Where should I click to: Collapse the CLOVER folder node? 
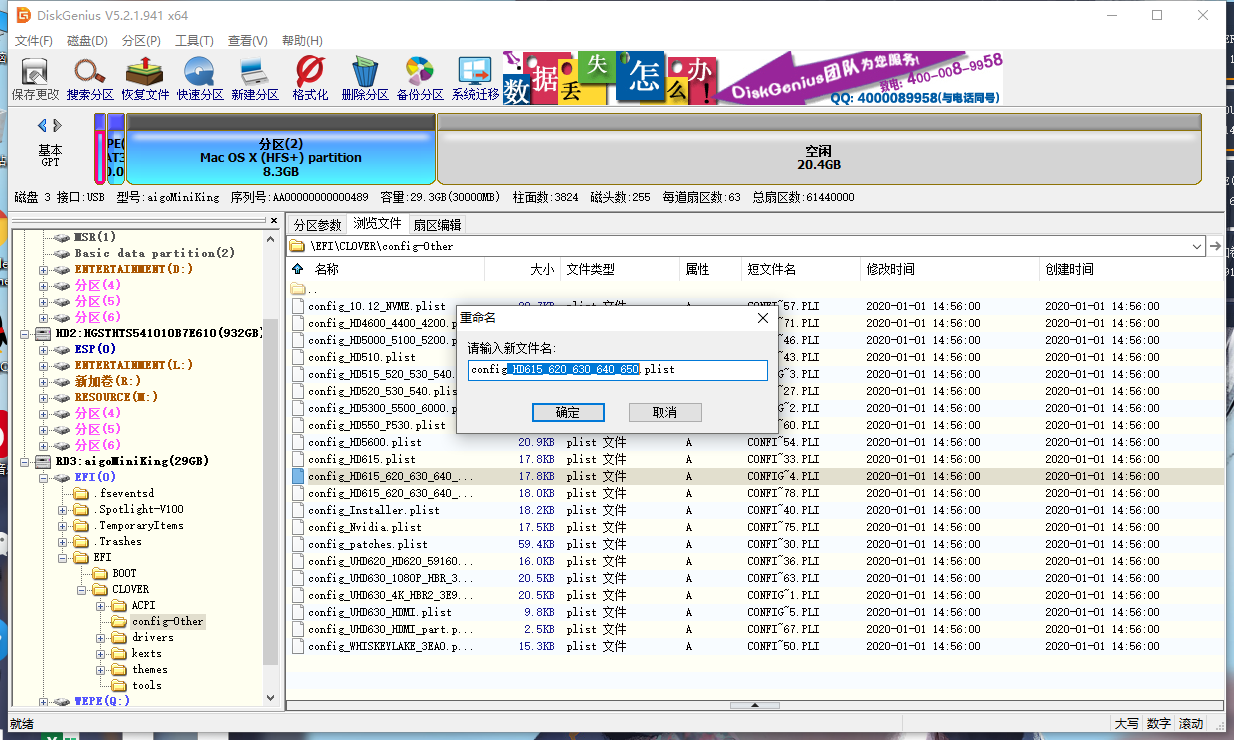coord(81,589)
